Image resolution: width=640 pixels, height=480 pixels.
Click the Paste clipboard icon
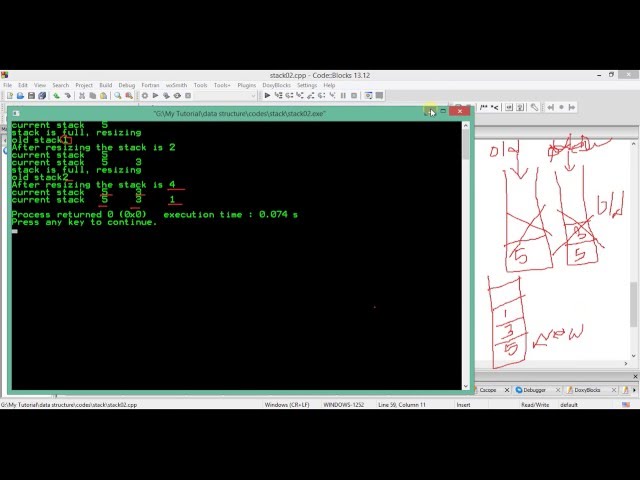pyautogui.click(x=104, y=96)
